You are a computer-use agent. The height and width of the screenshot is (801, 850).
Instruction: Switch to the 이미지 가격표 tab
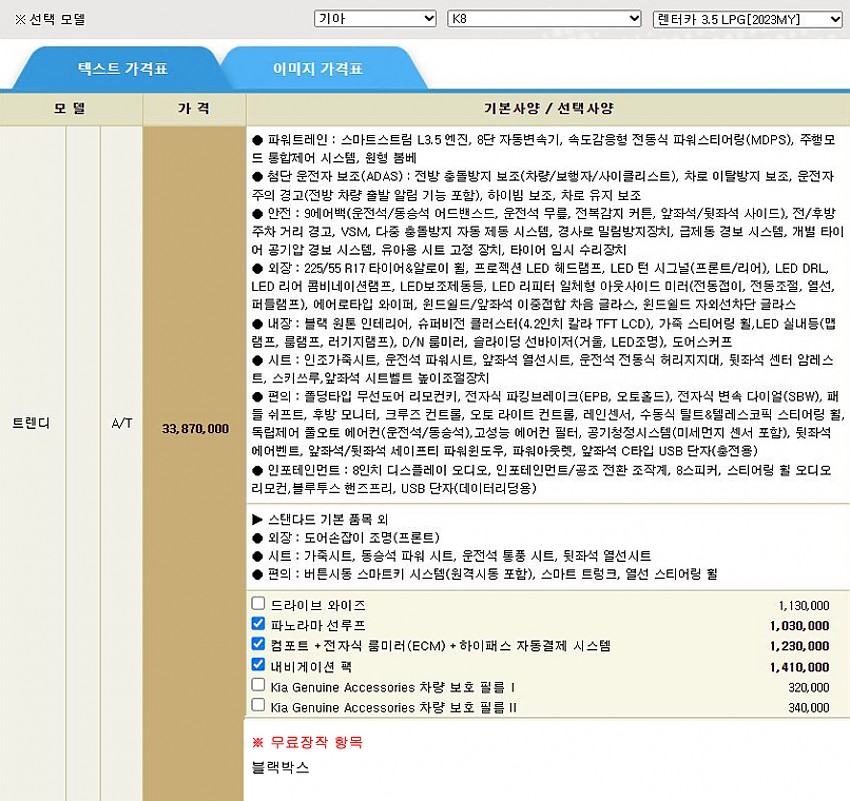coord(318,70)
